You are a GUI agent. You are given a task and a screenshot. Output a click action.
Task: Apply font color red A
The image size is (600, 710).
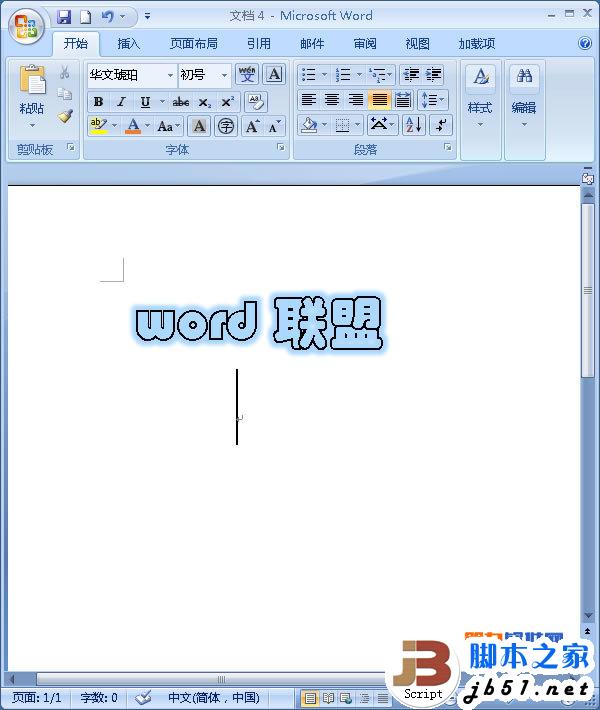[x=133, y=126]
